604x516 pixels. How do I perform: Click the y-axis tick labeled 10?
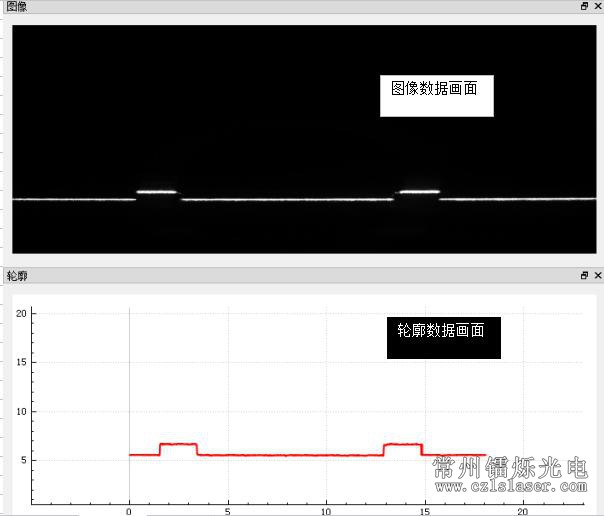19,411
